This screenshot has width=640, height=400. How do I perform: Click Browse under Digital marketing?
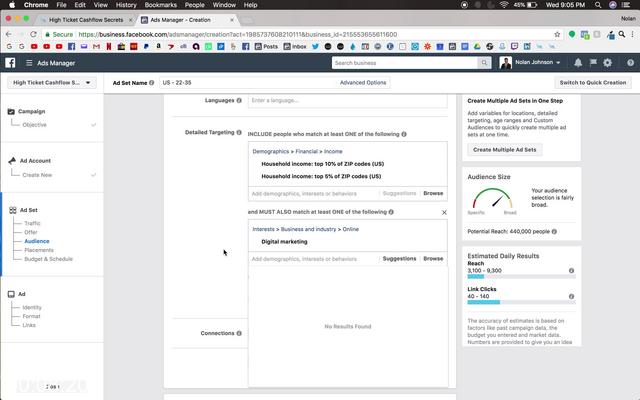pos(433,258)
